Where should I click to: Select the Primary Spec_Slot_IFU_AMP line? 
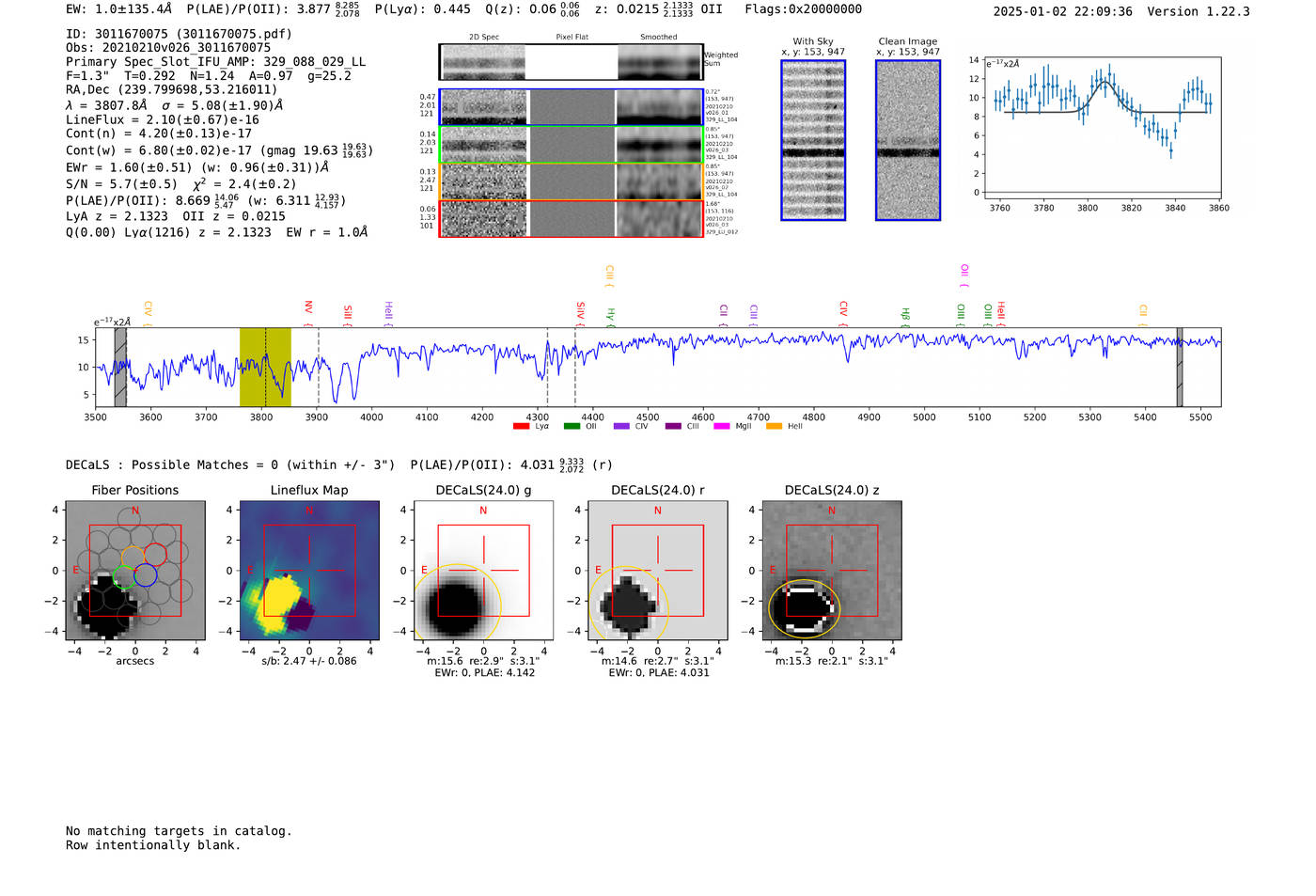click(215, 62)
